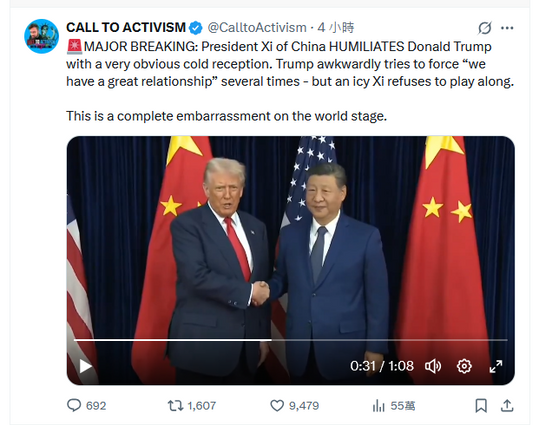Click the 4 小時 post timestamp

click(x=336, y=28)
